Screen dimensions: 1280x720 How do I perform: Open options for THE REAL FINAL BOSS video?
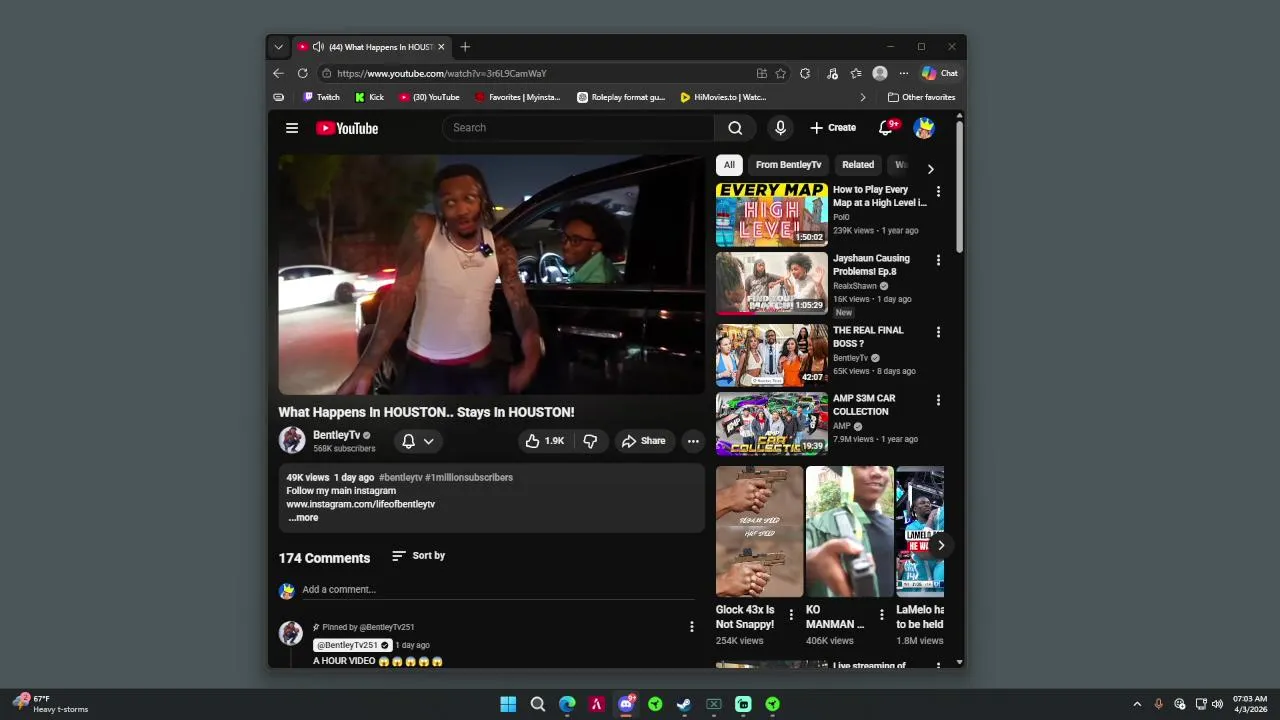(938, 332)
